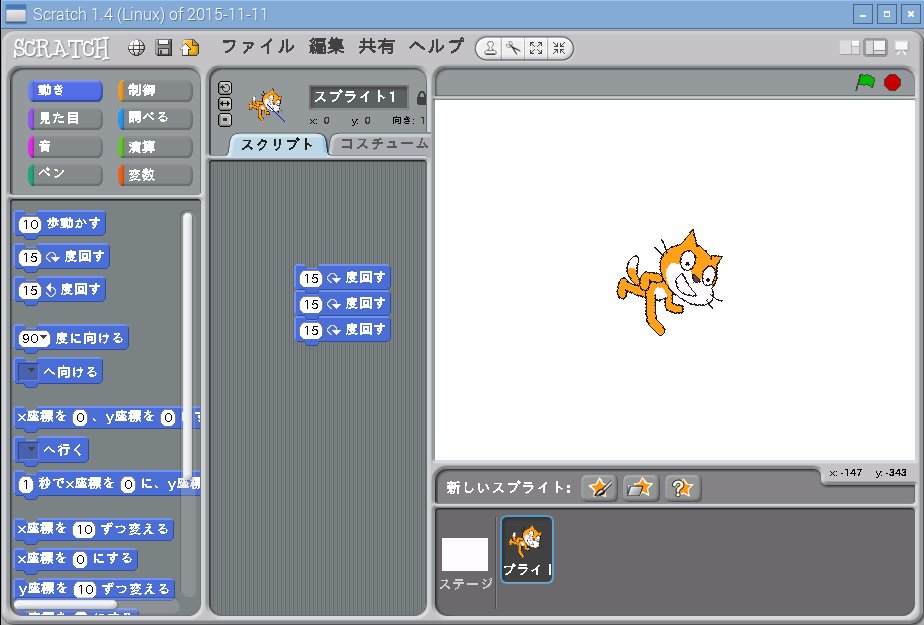Click the x座標を 10 ずつ変える block

pos(94,530)
